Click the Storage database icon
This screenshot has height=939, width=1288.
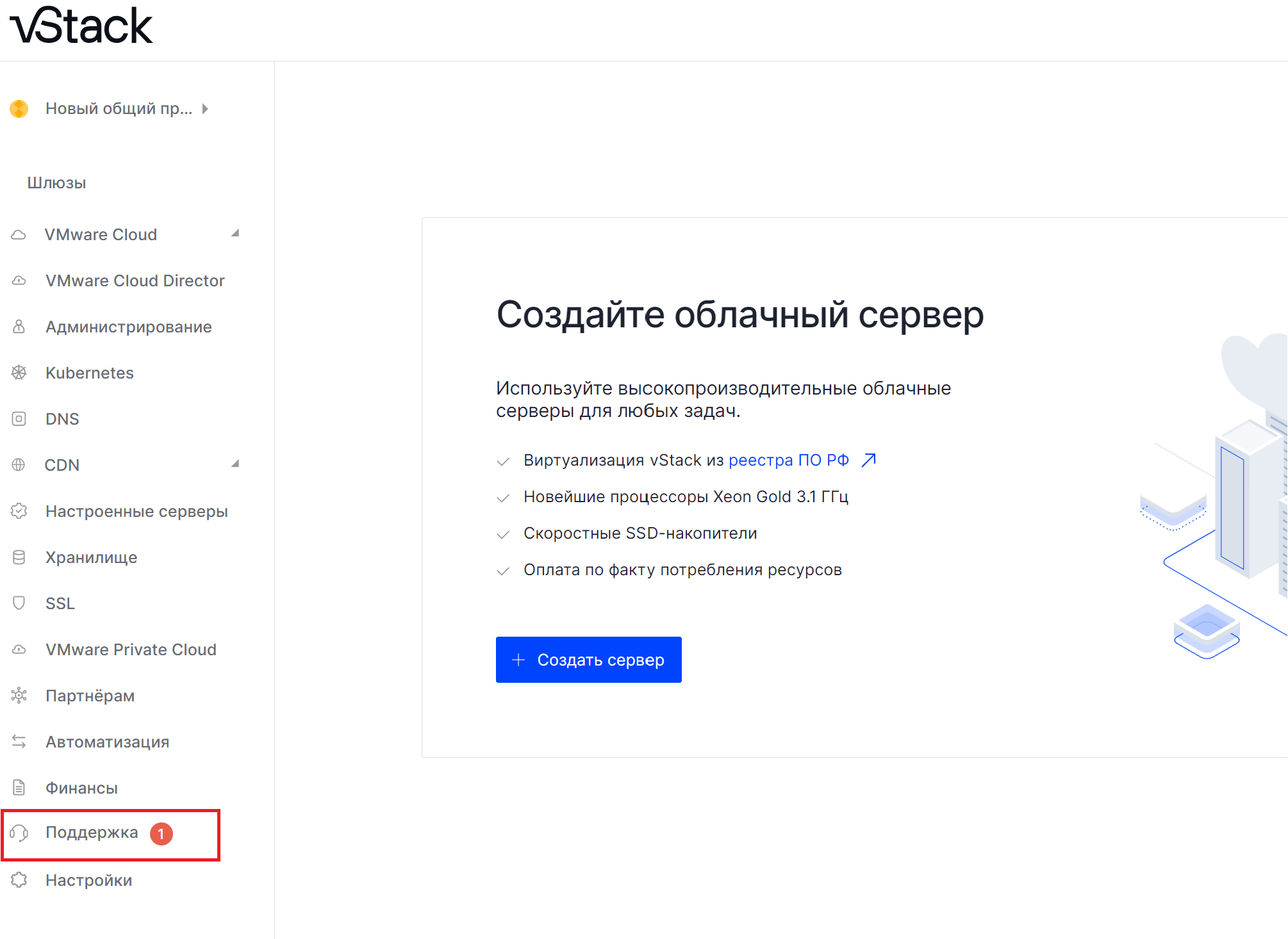[x=19, y=557]
